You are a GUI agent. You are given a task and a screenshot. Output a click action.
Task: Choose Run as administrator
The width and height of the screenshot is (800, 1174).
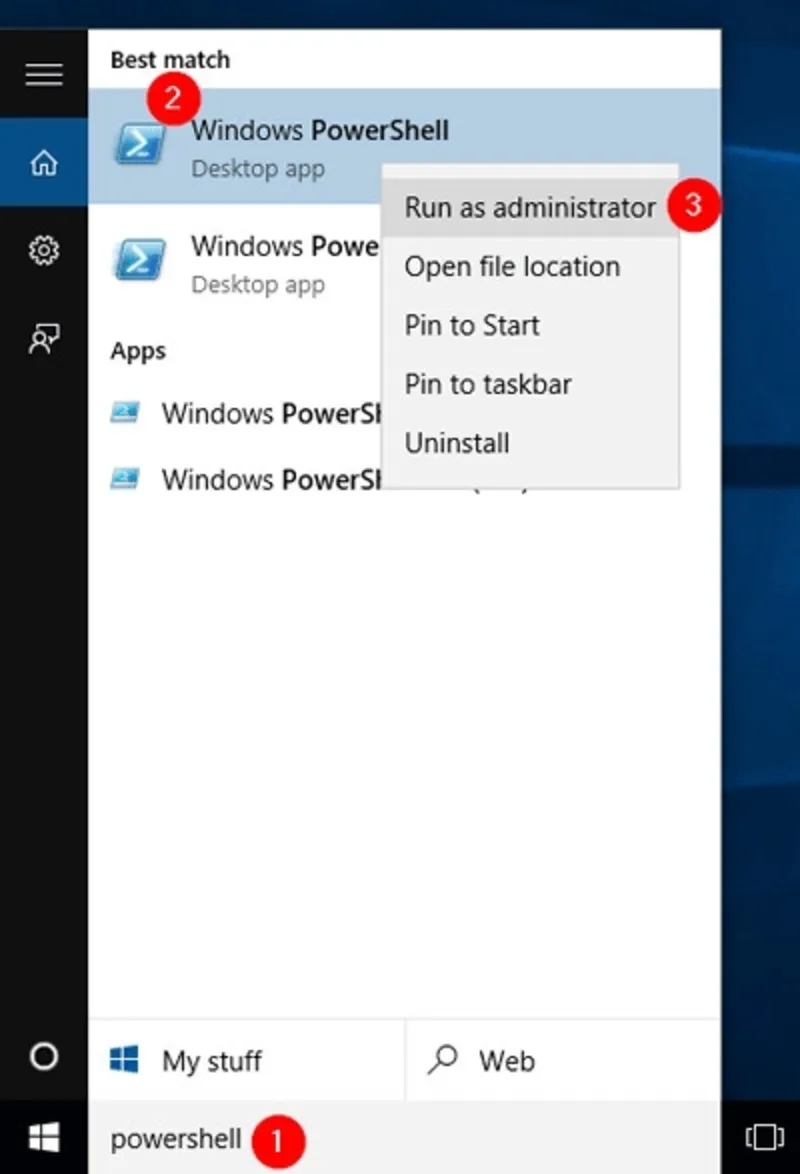pos(530,207)
